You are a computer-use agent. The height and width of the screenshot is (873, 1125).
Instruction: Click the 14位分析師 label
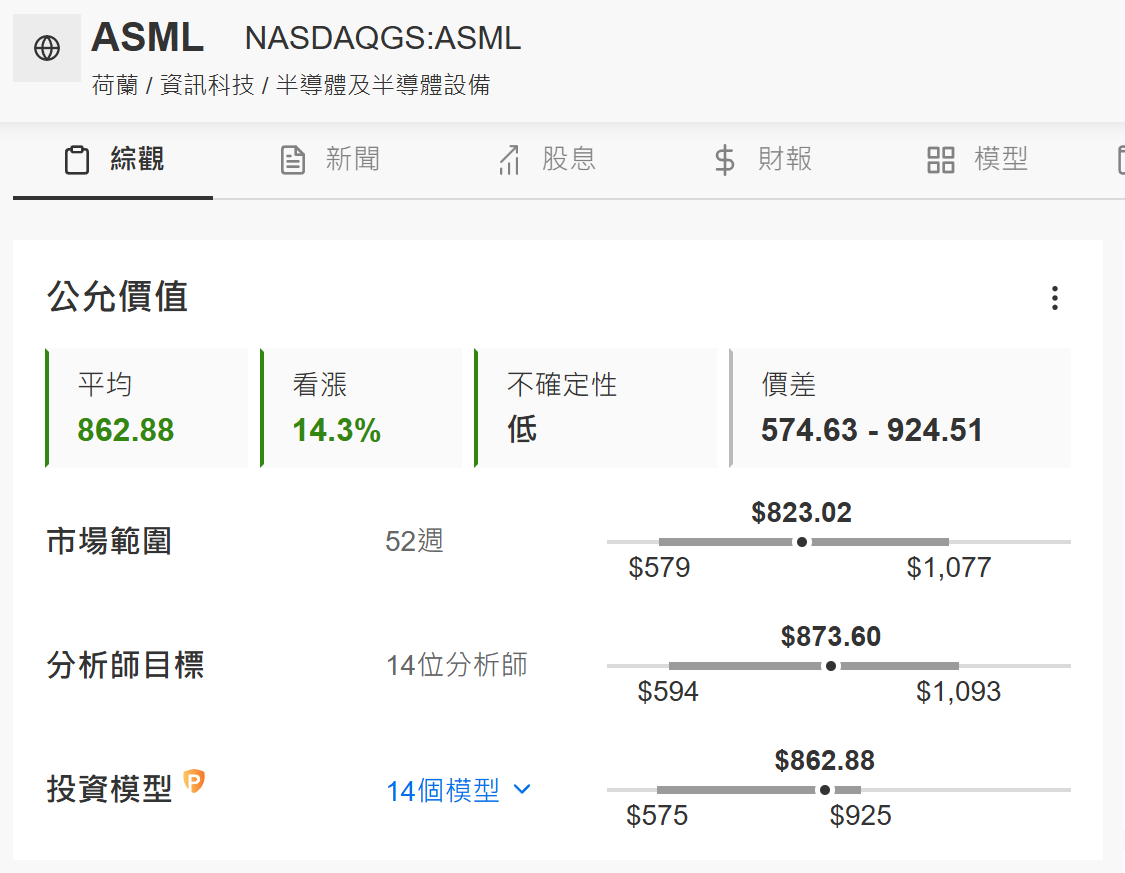(x=456, y=666)
